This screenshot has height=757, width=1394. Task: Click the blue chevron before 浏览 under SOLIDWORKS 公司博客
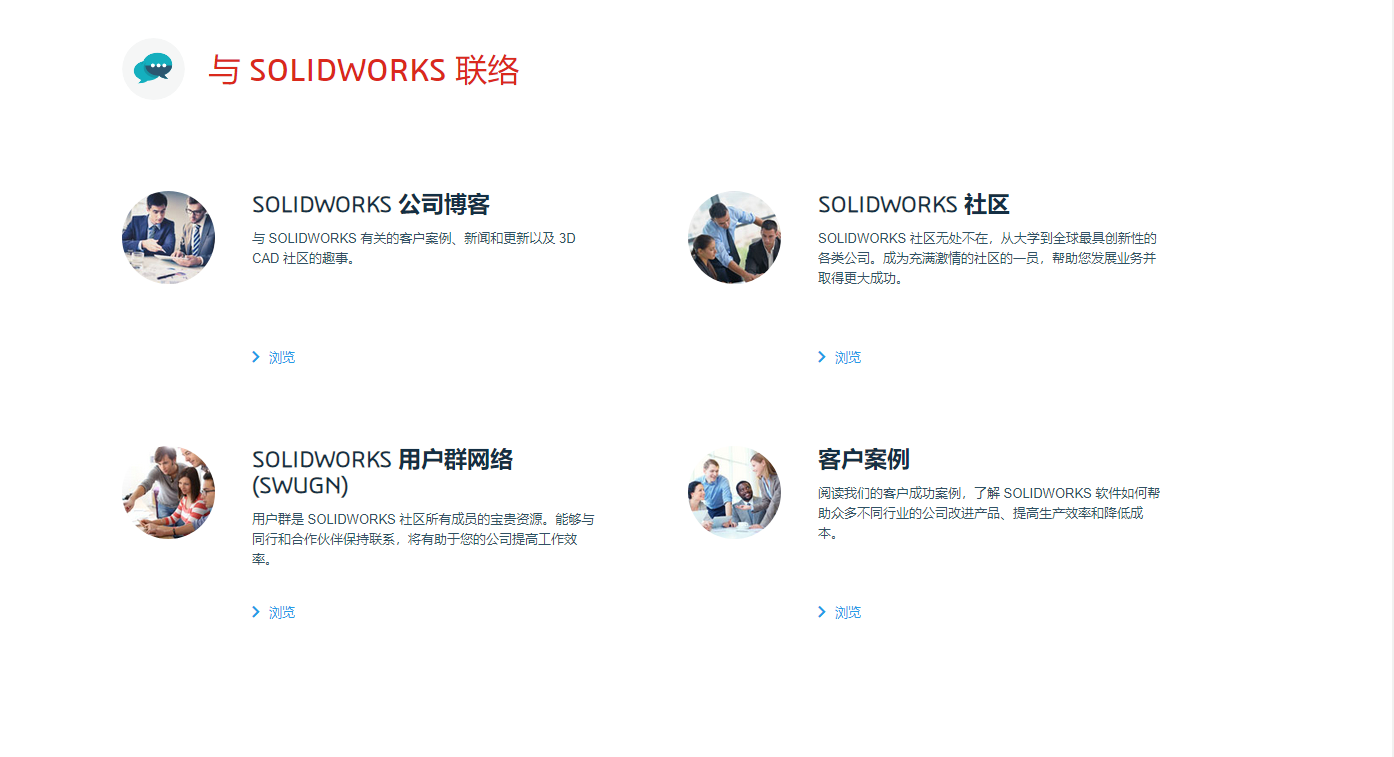point(256,357)
